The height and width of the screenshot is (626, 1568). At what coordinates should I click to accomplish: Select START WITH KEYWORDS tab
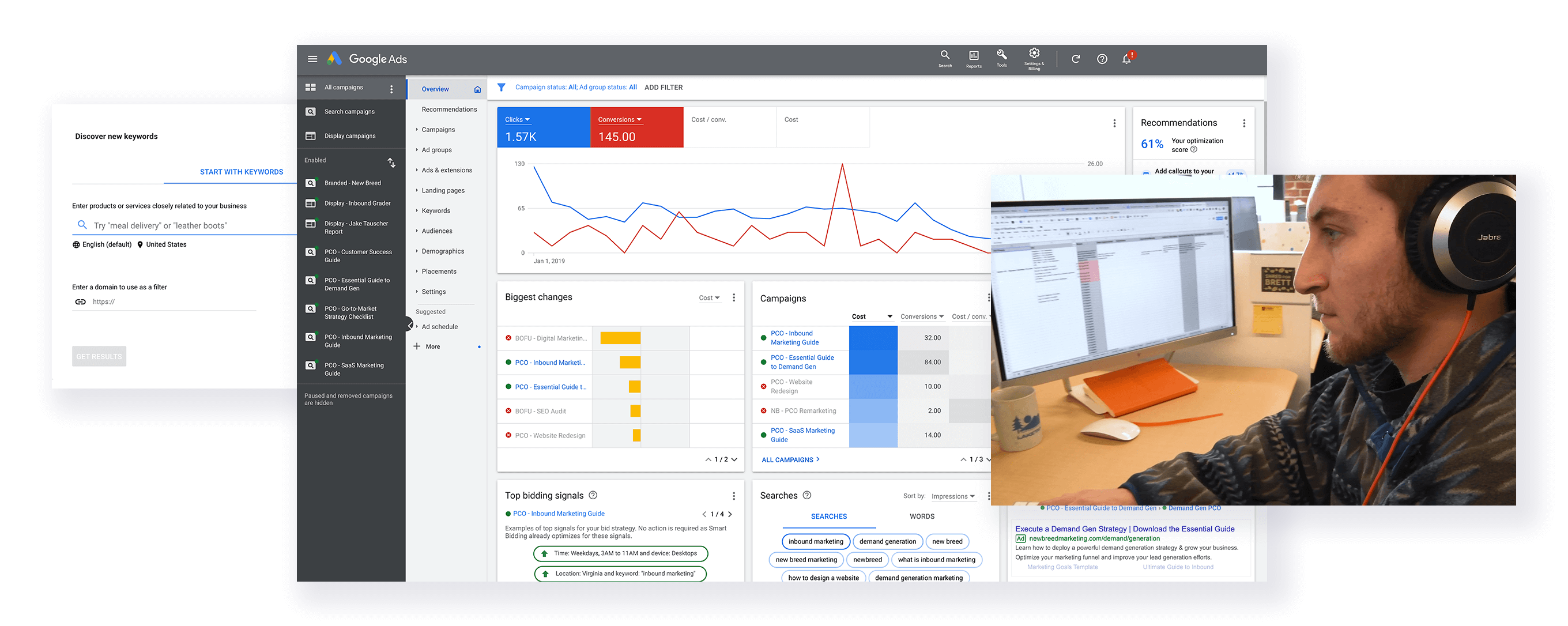point(241,172)
